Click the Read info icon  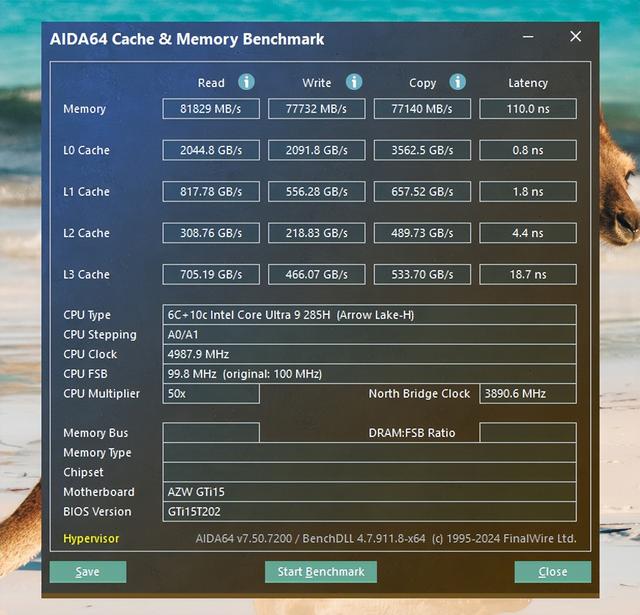pyautogui.click(x=247, y=82)
